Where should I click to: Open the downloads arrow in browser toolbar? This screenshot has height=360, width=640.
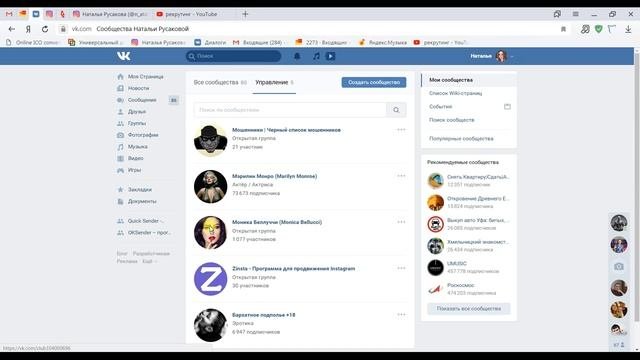(x=628, y=29)
